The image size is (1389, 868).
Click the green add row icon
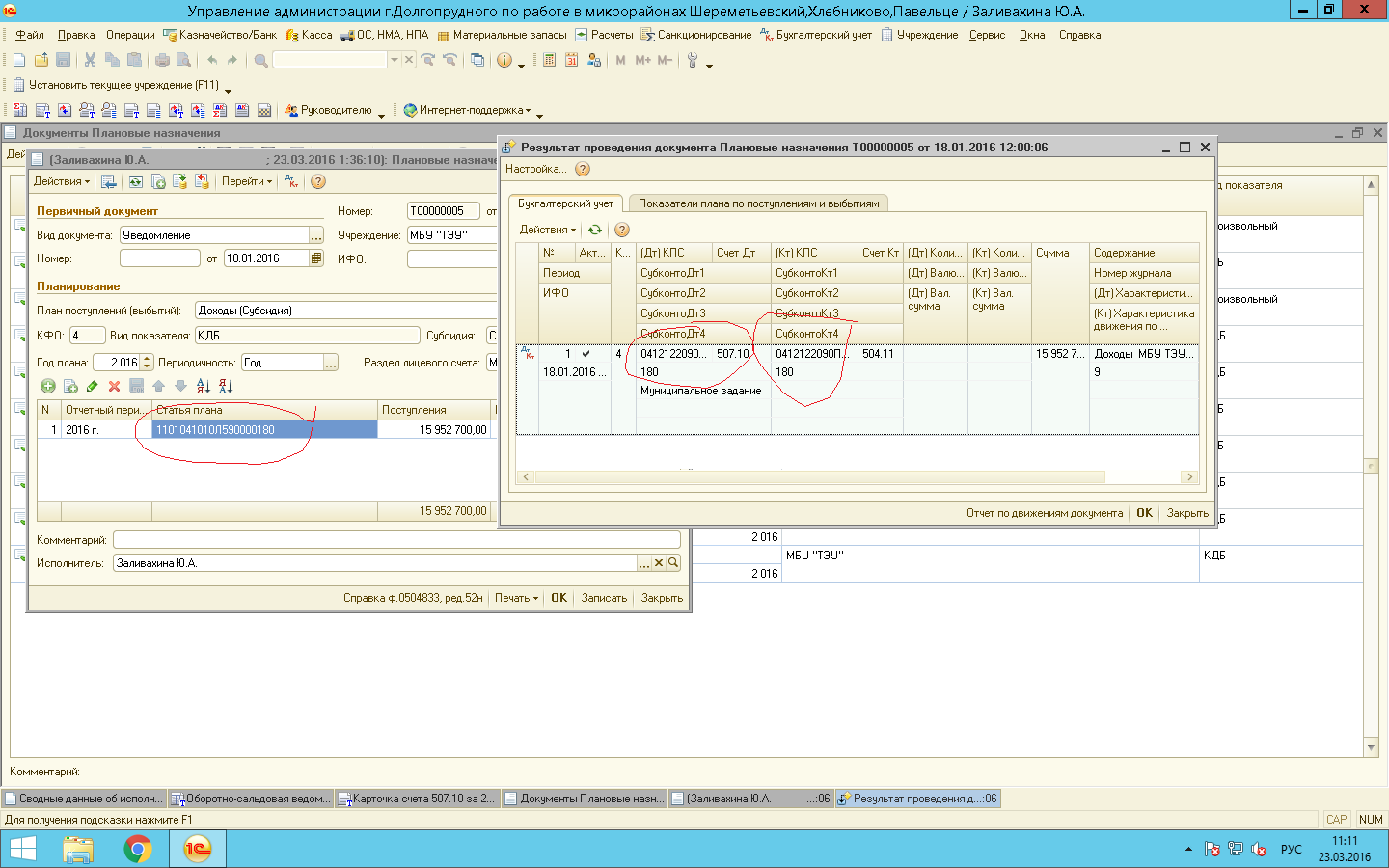pos(47,386)
